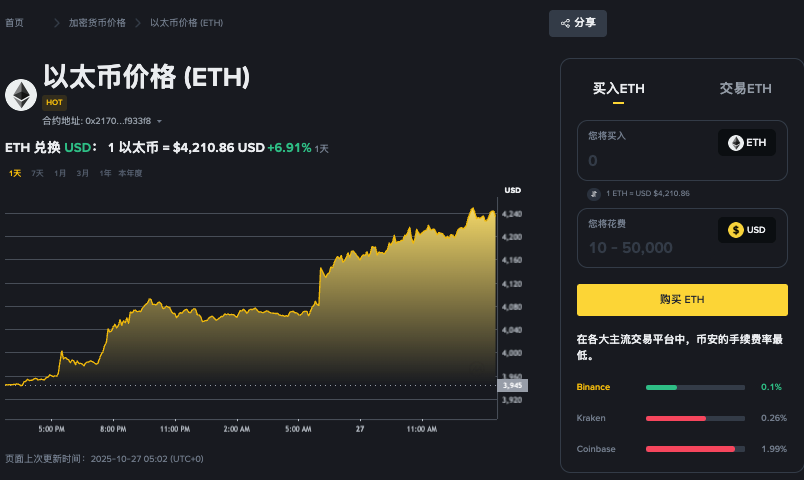Select the 本年度 chart timeframe
The image size is (804, 480).
(130, 173)
